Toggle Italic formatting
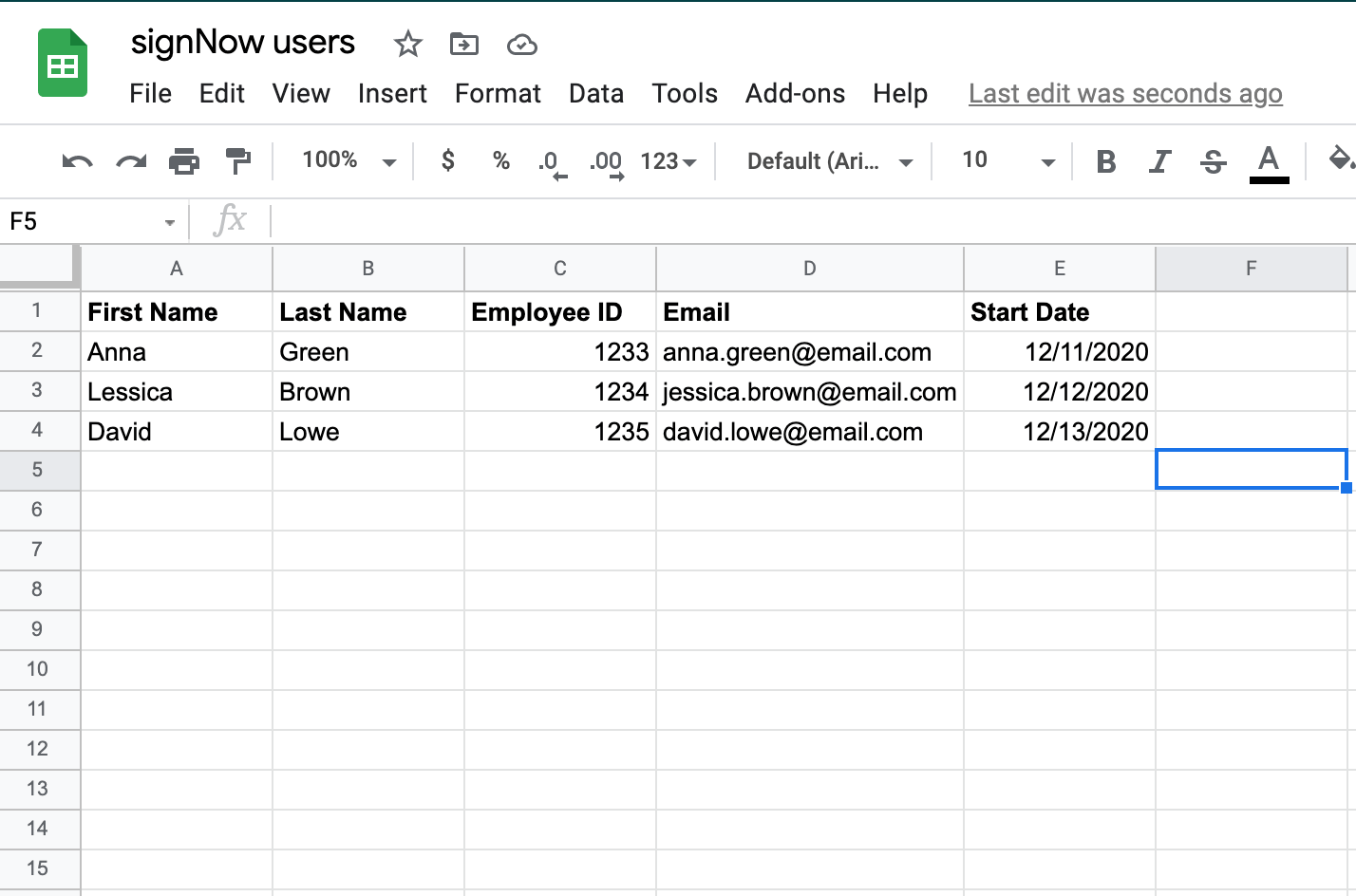This screenshot has width=1356, height=896. 1158,161
